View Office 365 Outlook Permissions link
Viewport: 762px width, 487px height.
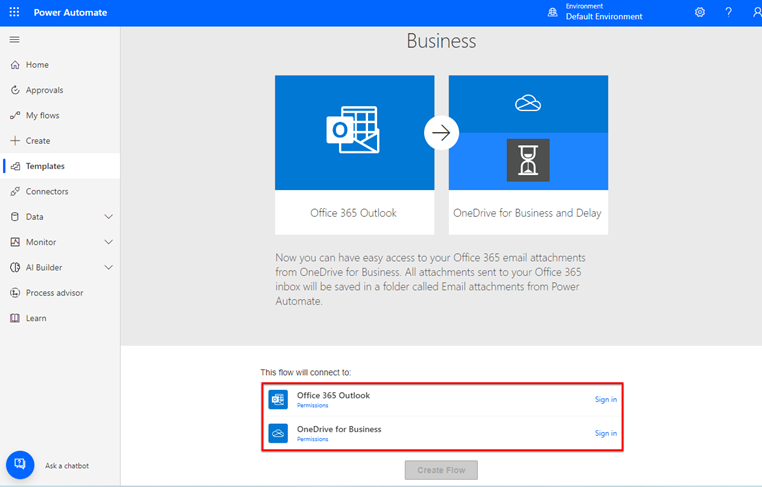pyautogui.click(x=312, y=405)
